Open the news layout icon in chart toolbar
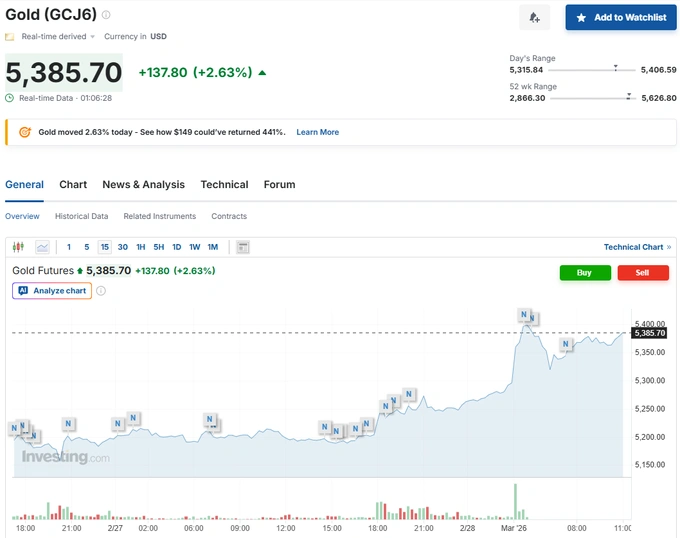 [x=242, y=247]
